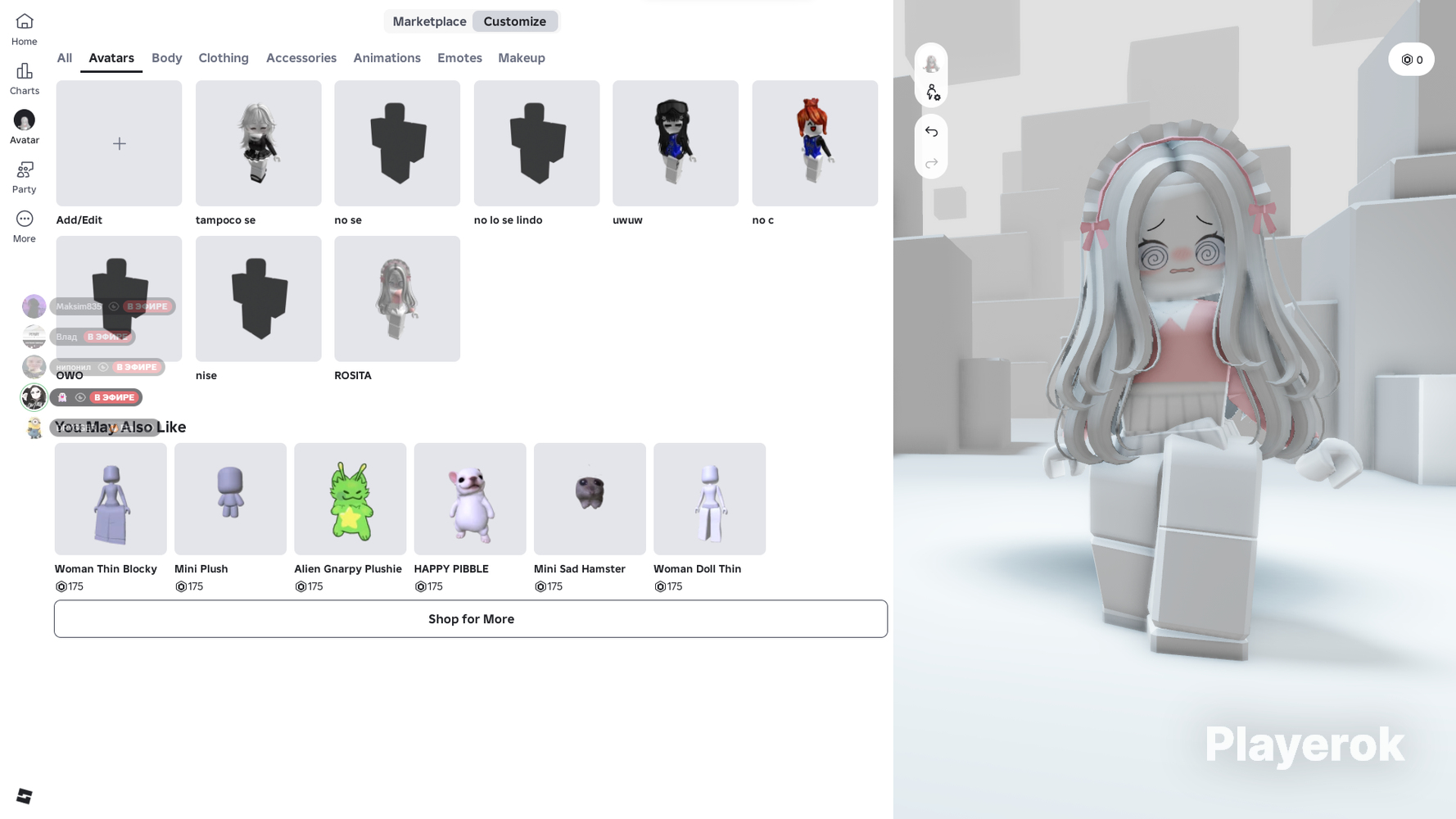The width and height of the screenshot is (1456, 819).
Task: Click the 'Mini Plush' item name
Action: click(201, 569)
